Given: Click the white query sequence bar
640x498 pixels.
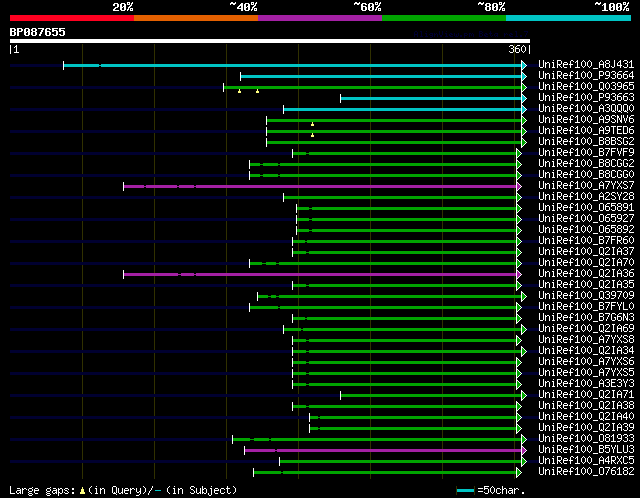Looking at the screenshot, I should (270, 41).
